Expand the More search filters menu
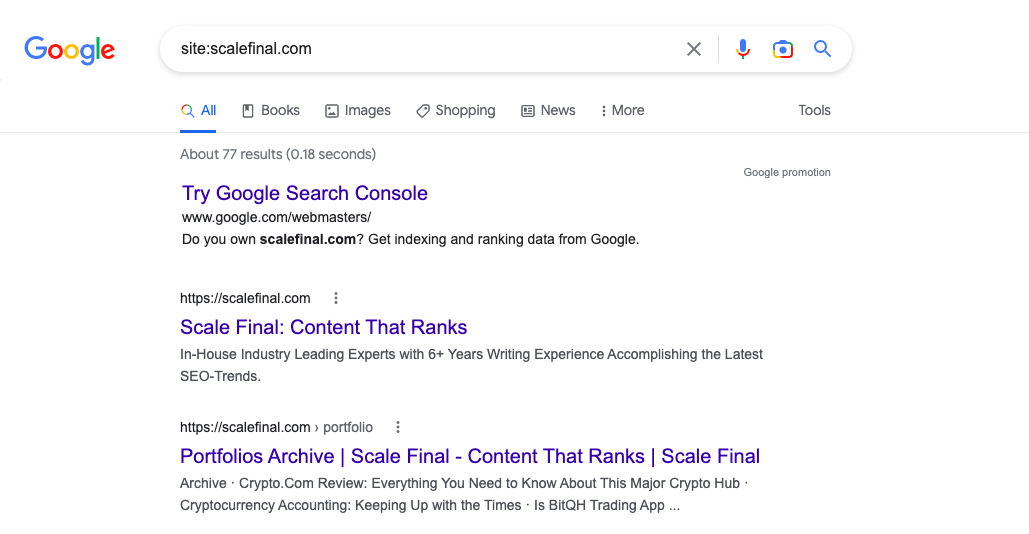Image resolution: width=1029 pixels, height=534 pixels. 622,110
